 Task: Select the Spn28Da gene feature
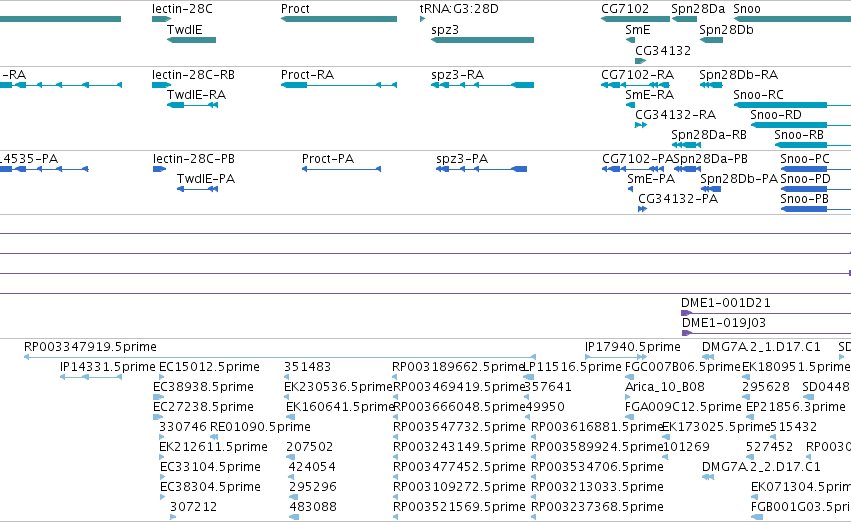[x=684, y=19]
